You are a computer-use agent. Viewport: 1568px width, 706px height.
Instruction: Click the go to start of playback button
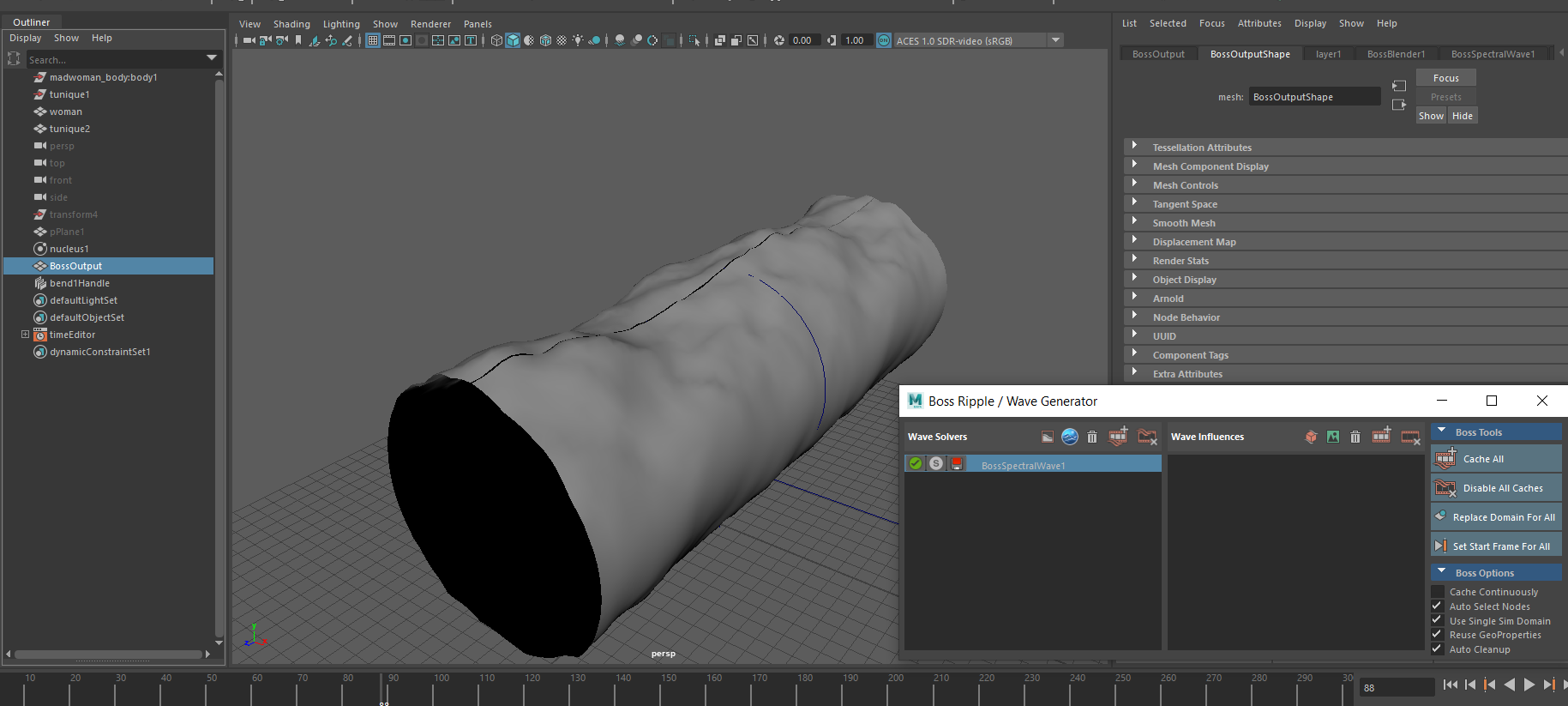coord(1450,685)
